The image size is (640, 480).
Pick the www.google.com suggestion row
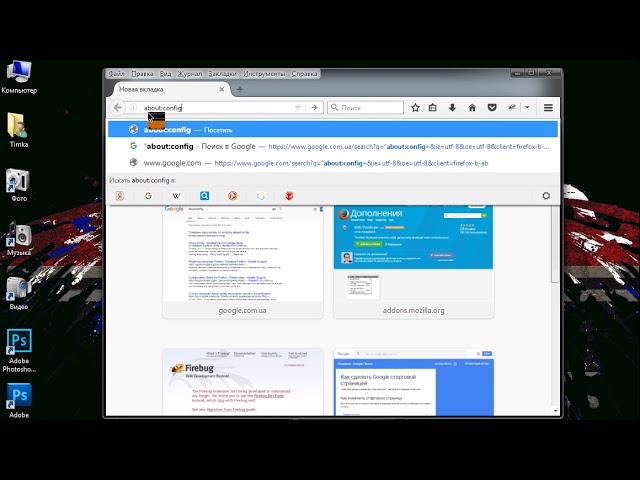333,162
